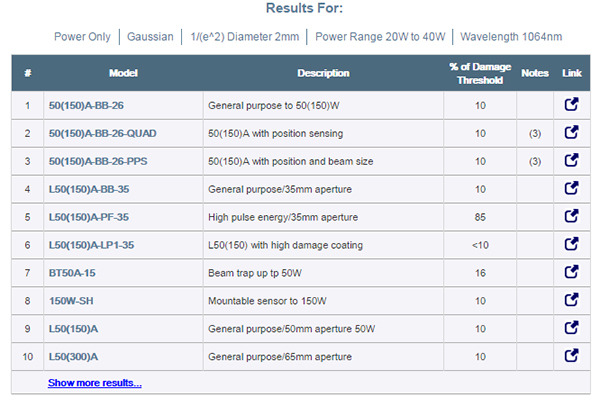600x407 pixels.
Task: Expand list with Show more results
Action: [x=94, y=383]
